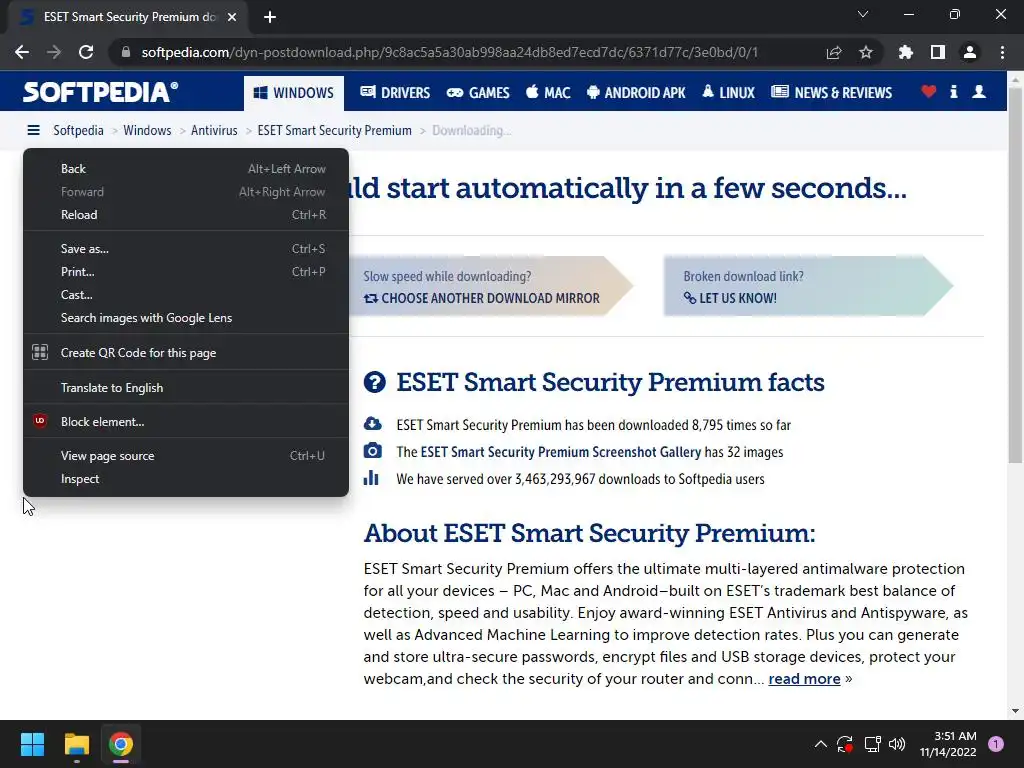Viewport: 1024px width, 768px height.
Task: Click the page vertical scrollbar thumb
Action: [1015, 274]
